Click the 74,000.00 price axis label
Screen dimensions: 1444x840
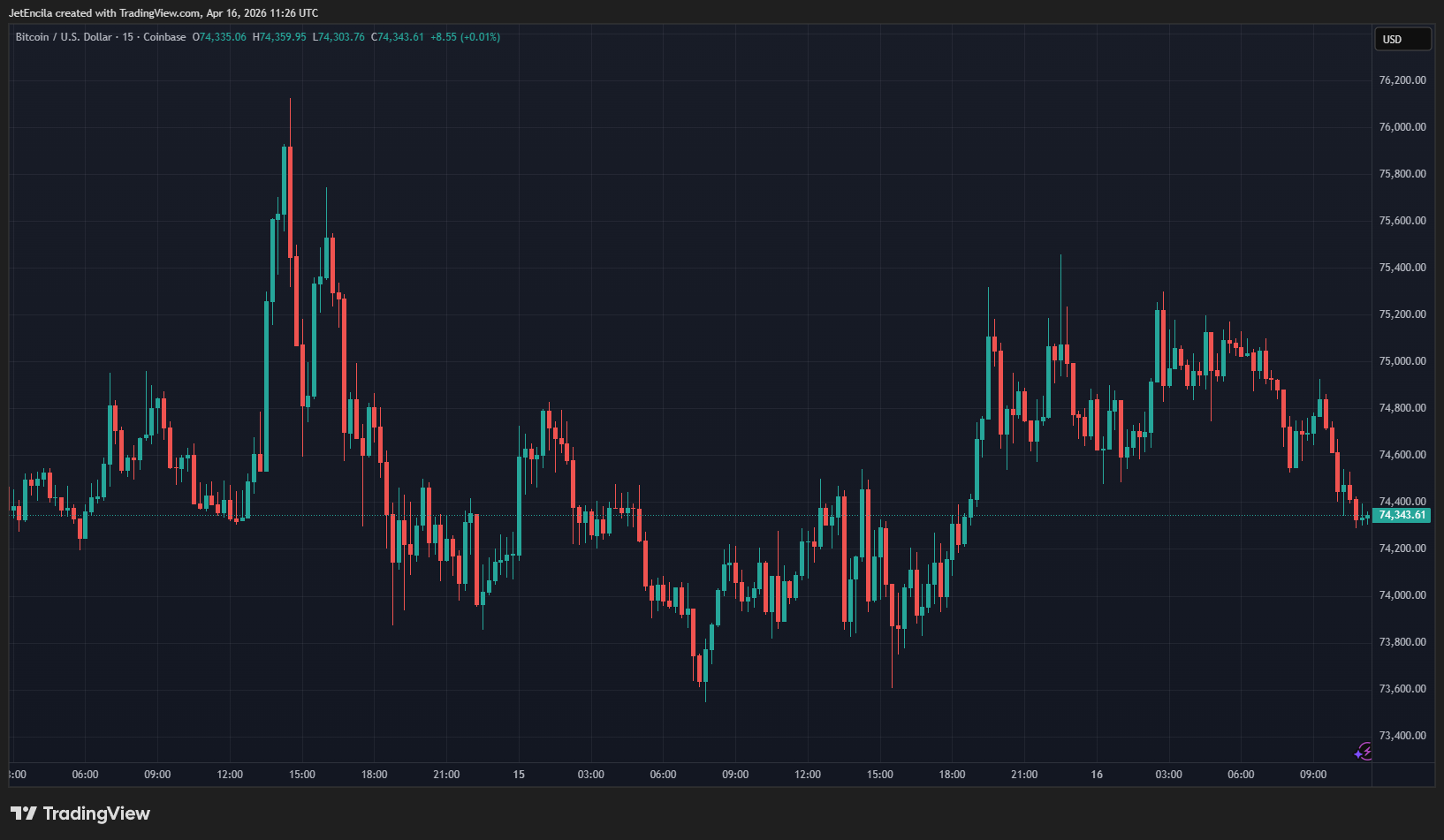click(x=1402, y=595)
